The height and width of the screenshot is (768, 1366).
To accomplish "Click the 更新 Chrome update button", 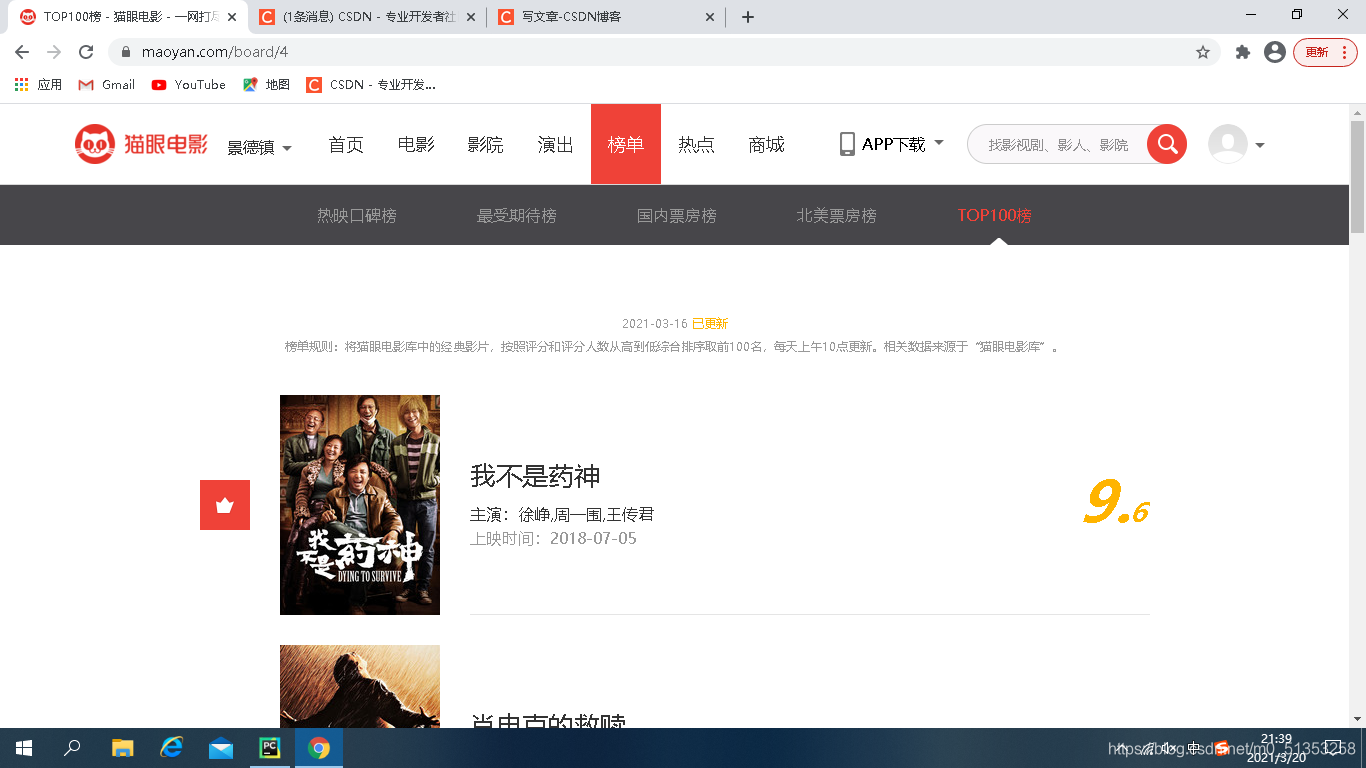I will point(1317,52).
